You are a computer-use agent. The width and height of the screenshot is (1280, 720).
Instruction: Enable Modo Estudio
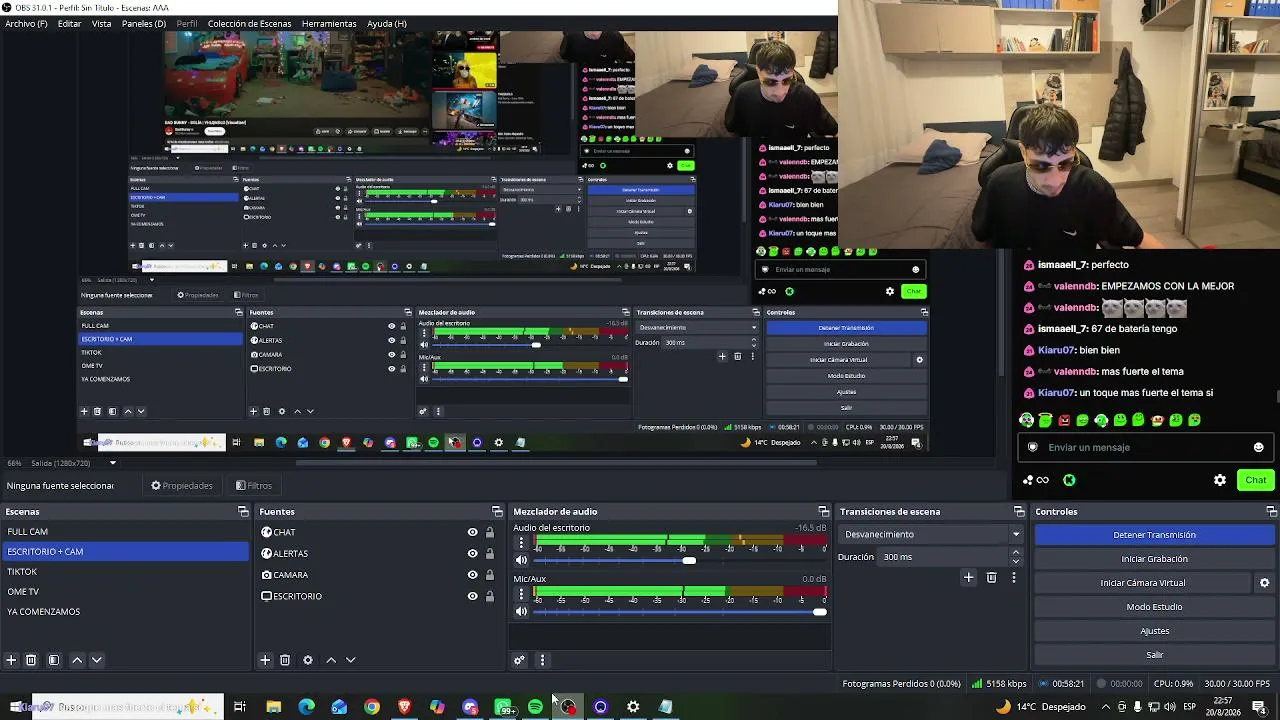[1154, 607]
